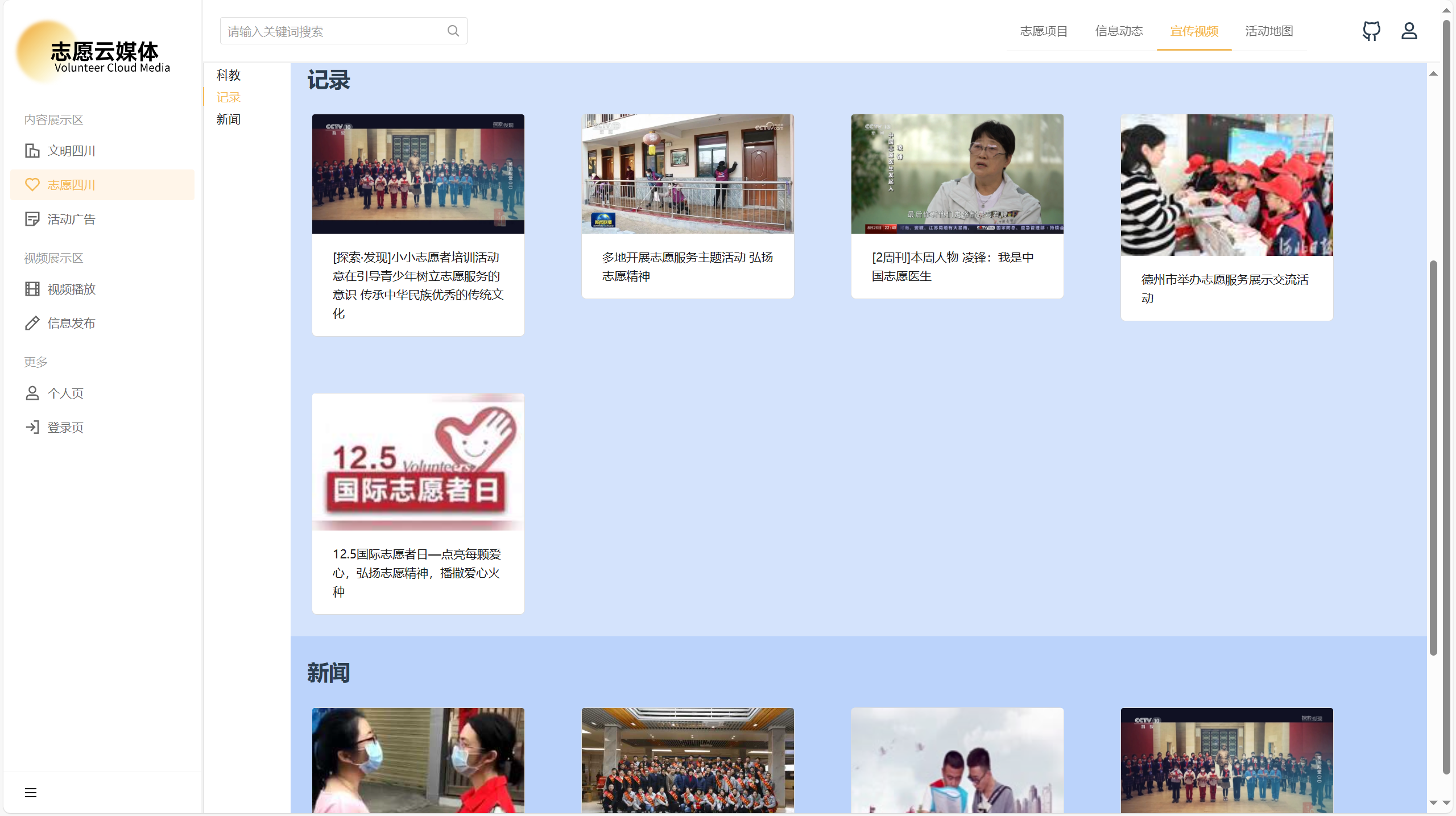Open the 多地开展志愿服务主题活动 video card

point(687,206)
